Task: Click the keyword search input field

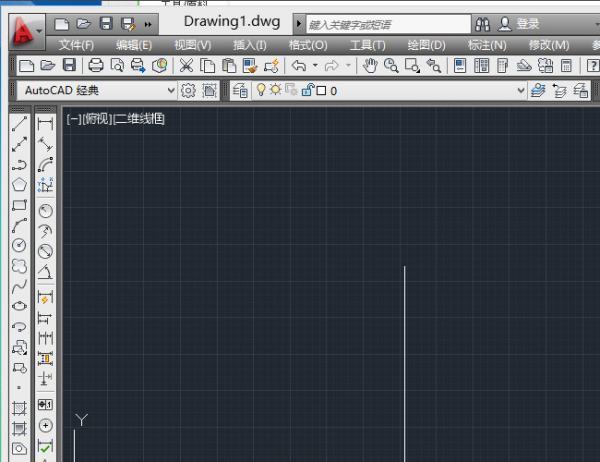Action: tap(388, 25)
